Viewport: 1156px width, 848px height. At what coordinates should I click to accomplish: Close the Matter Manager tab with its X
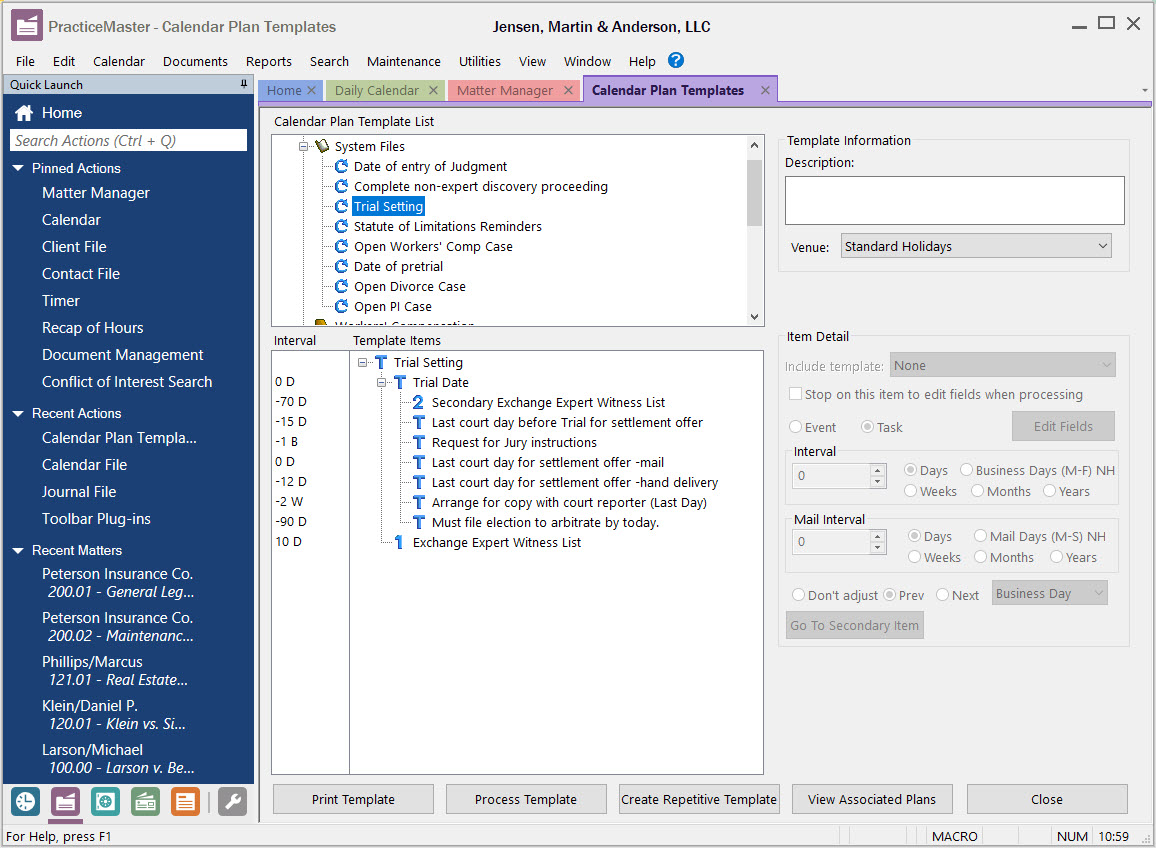point(568,90)
